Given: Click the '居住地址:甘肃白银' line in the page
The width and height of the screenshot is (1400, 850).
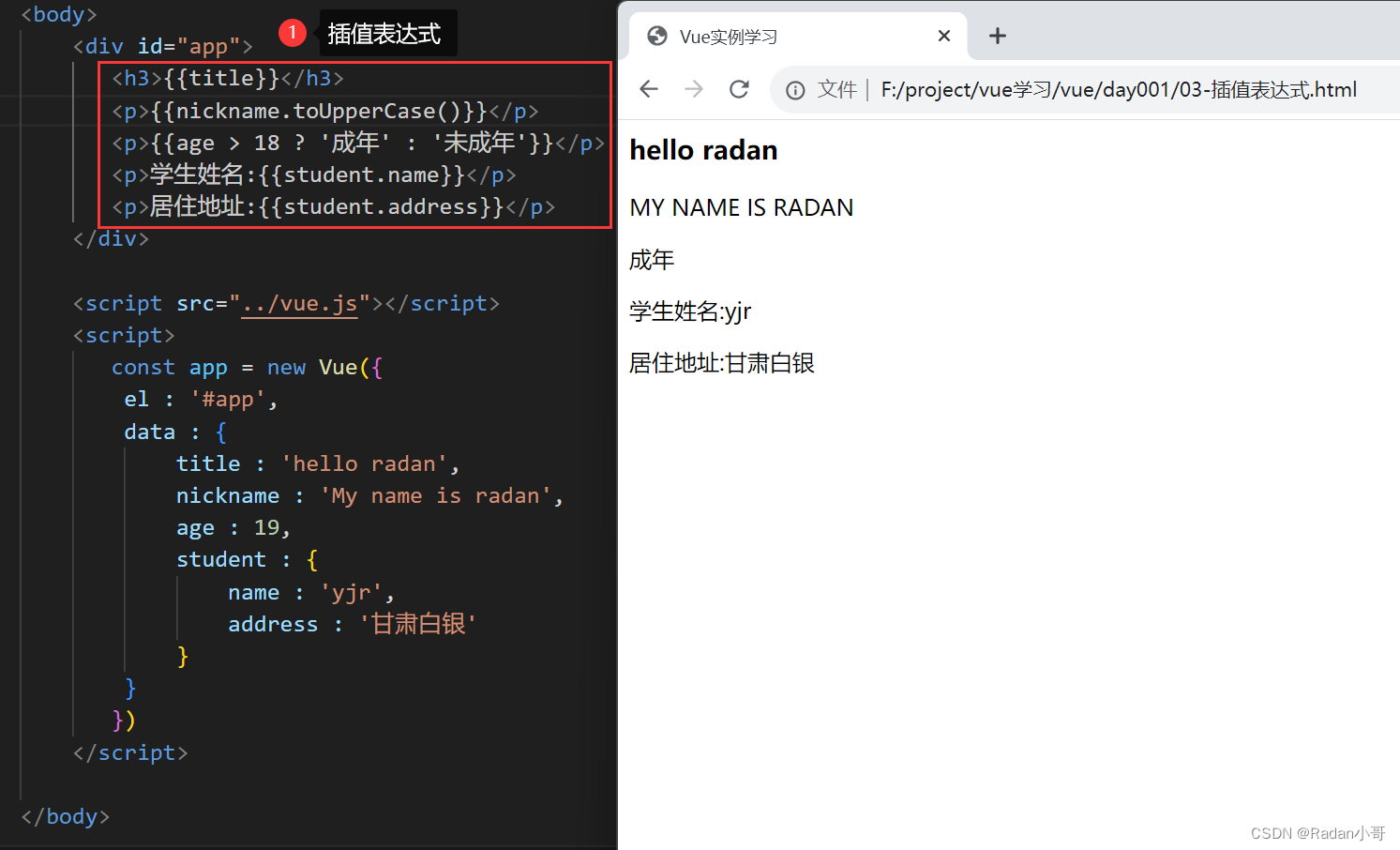Looking at the screenshot, I should pyautogui.click(x=722, y=363).
